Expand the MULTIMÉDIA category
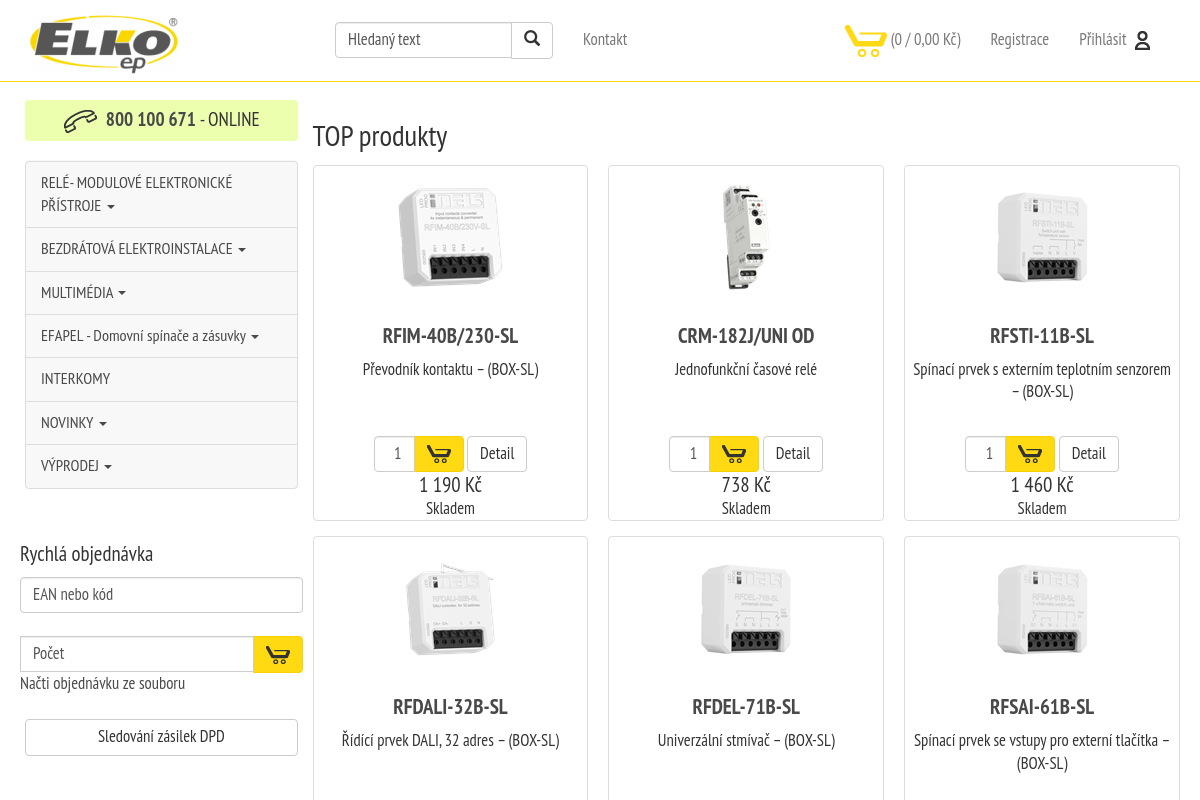1200x800 pixels. 161,293
